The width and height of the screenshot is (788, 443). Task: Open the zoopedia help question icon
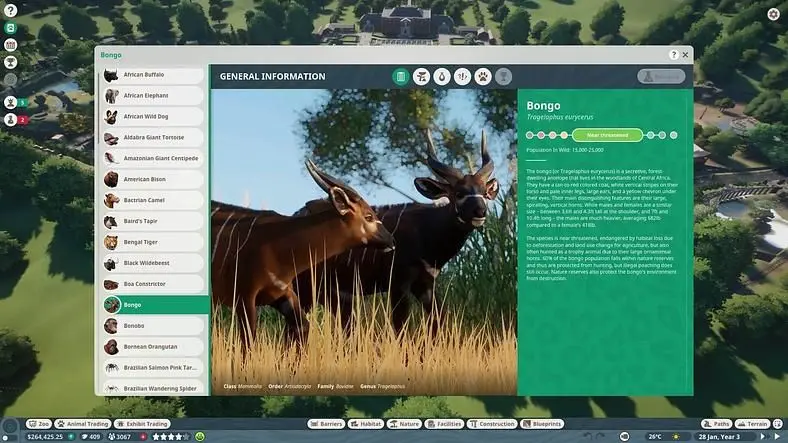(673, 55)
